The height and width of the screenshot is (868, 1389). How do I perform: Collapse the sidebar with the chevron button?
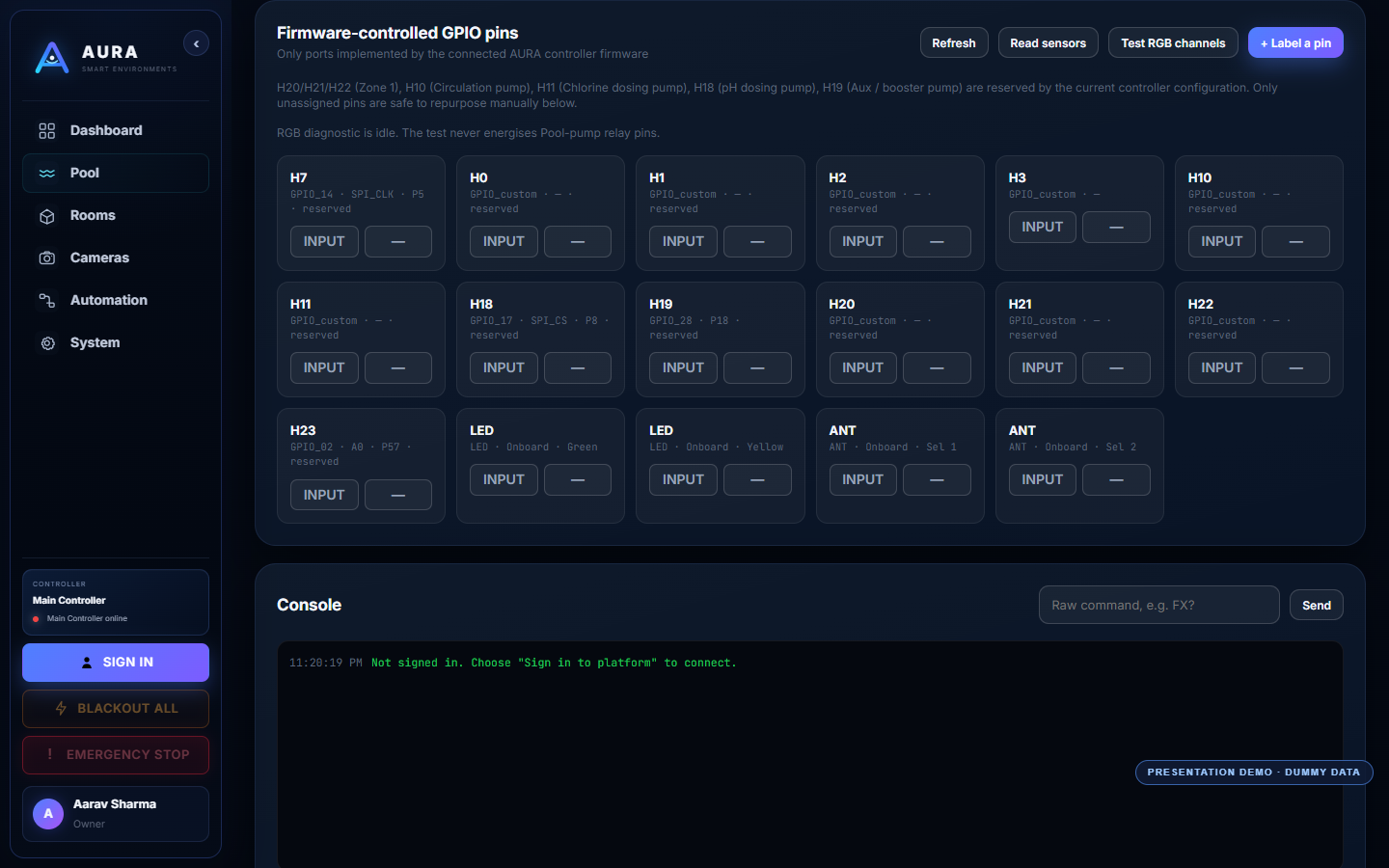coord(196,43)
